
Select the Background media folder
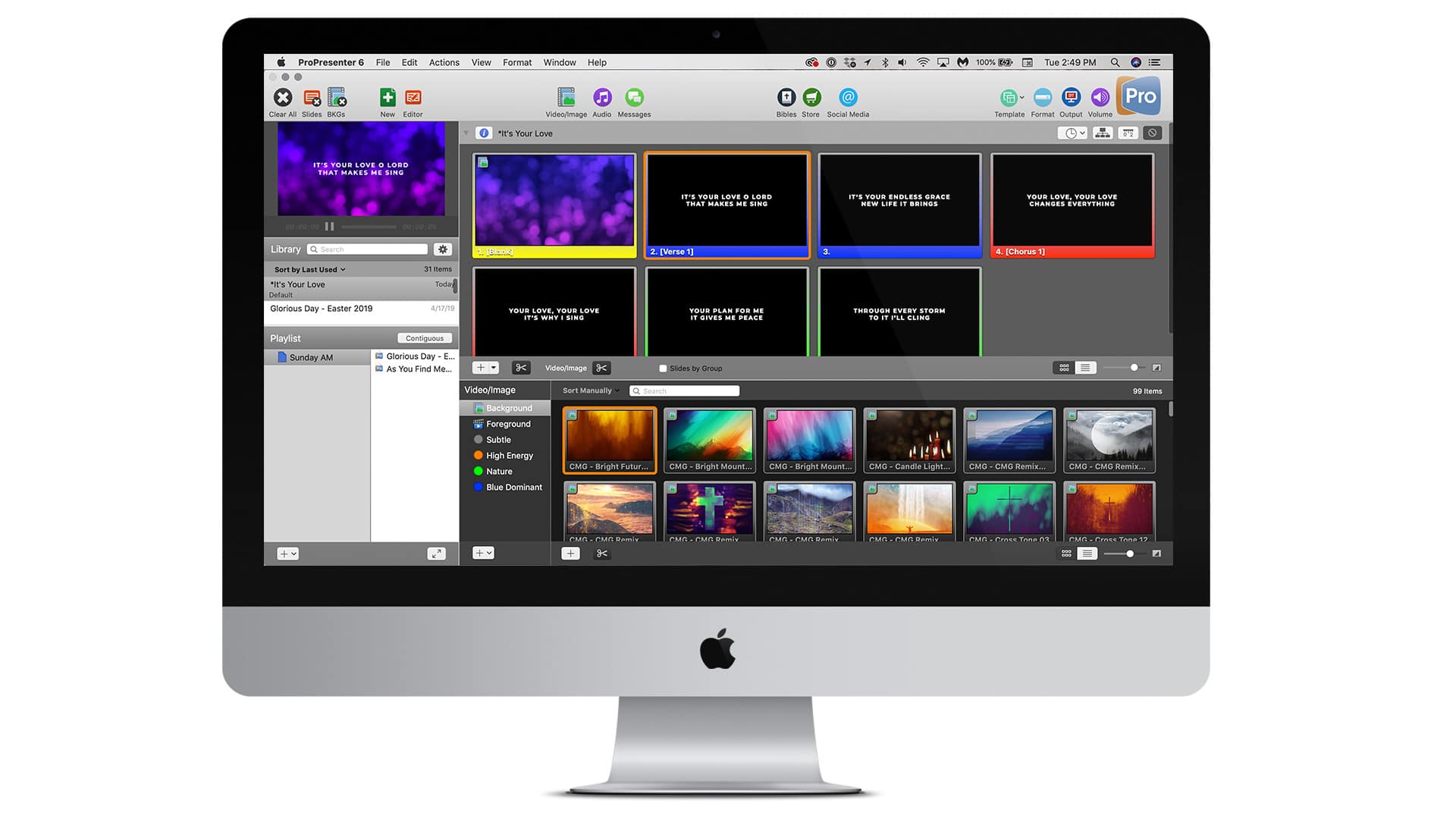(x=505, y=408)
